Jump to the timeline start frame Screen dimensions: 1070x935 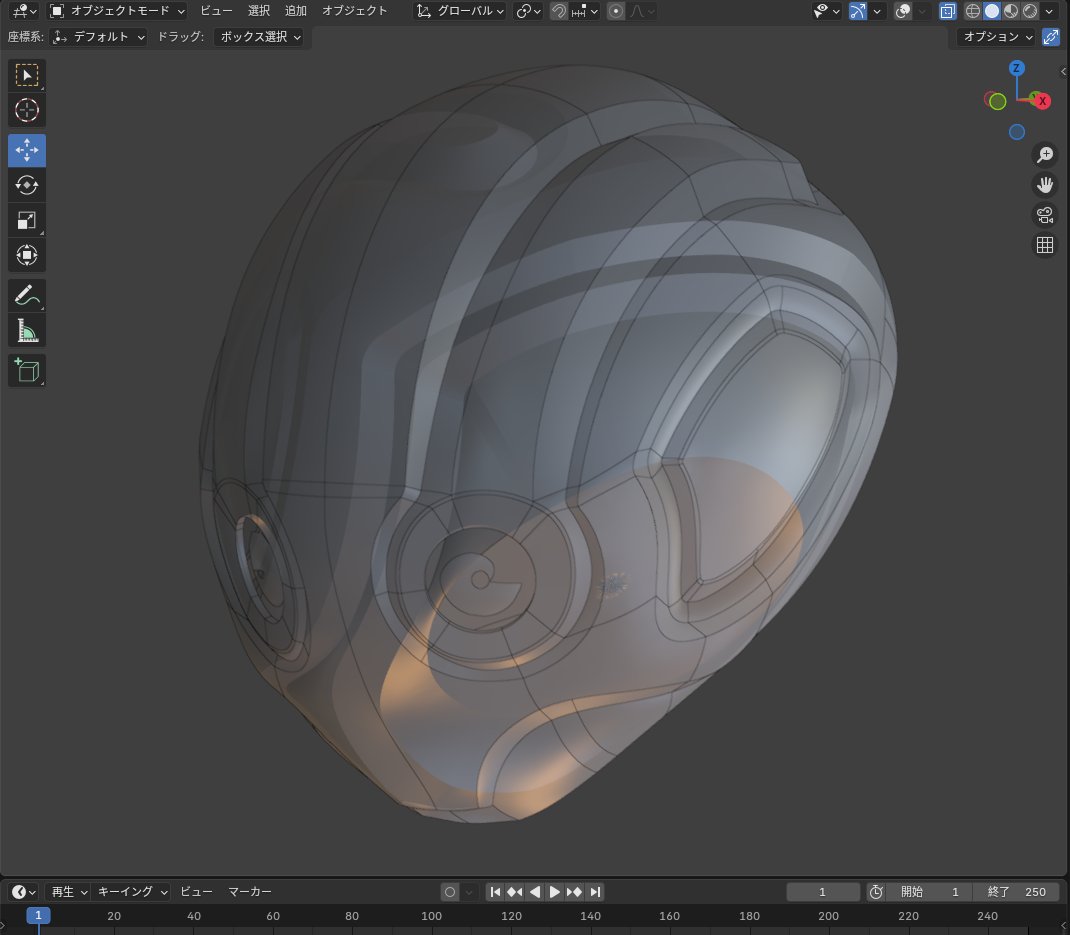point(495,891)
